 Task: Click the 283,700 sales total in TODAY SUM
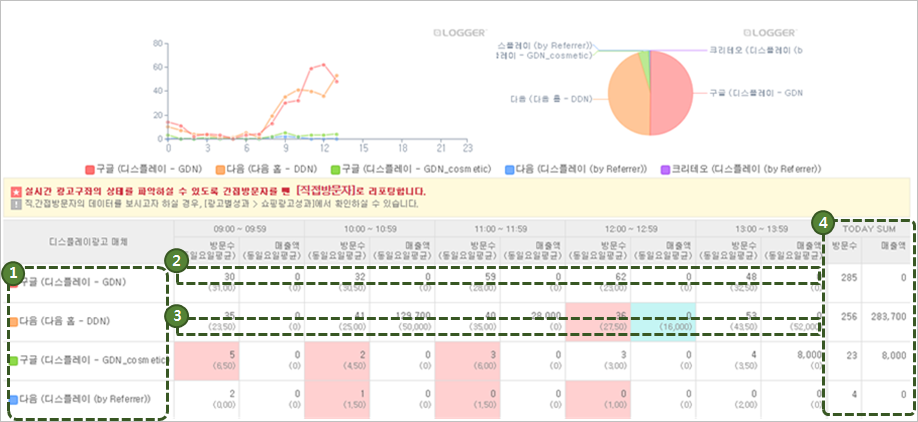(x=890, y=317)
